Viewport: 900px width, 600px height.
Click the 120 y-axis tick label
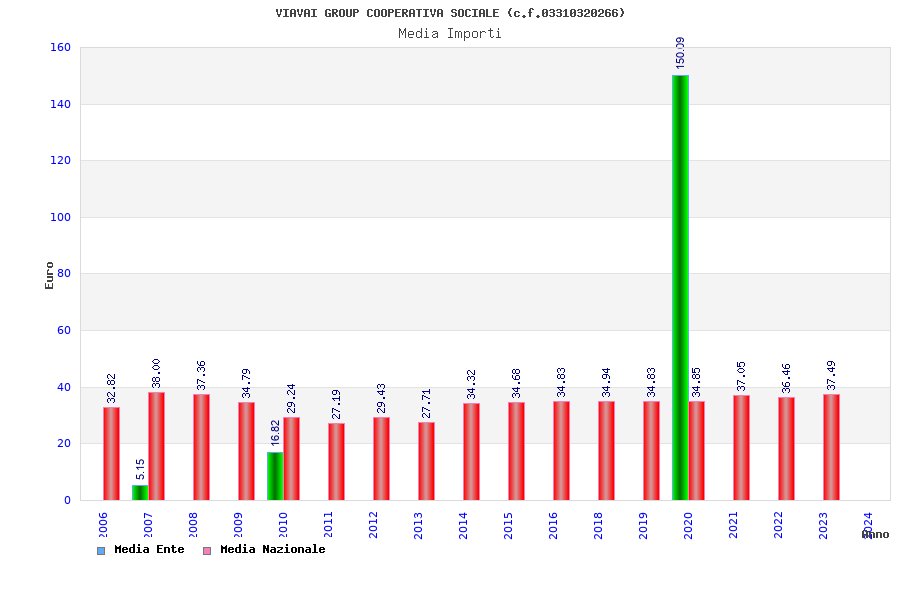(61, 161)
